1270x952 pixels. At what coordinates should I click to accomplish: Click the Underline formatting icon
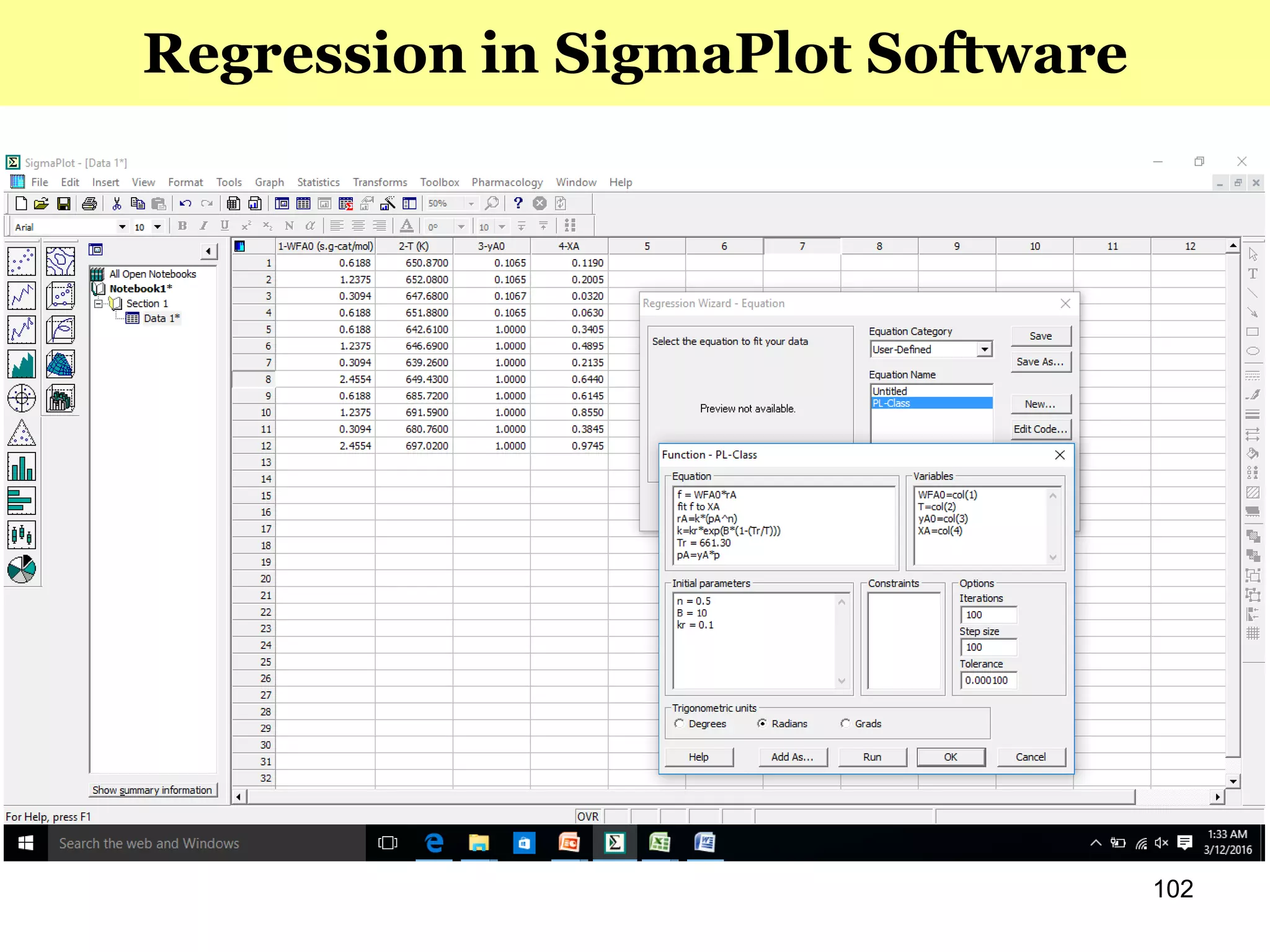224,226
